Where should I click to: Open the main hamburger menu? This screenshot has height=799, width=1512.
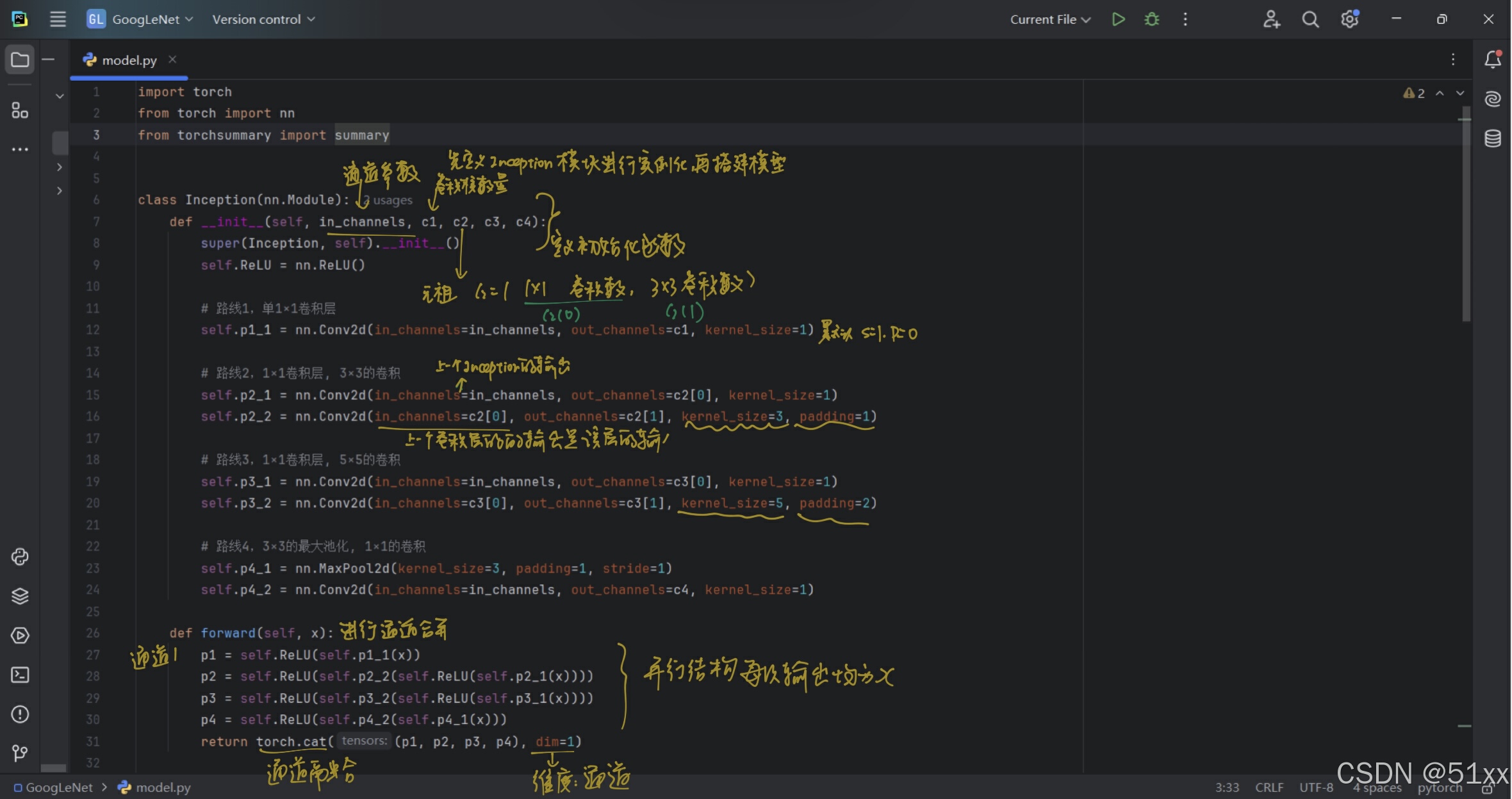tap(58, 19)
